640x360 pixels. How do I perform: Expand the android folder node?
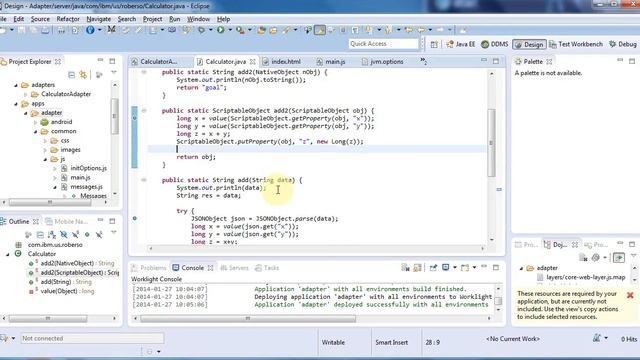point(36,122)
